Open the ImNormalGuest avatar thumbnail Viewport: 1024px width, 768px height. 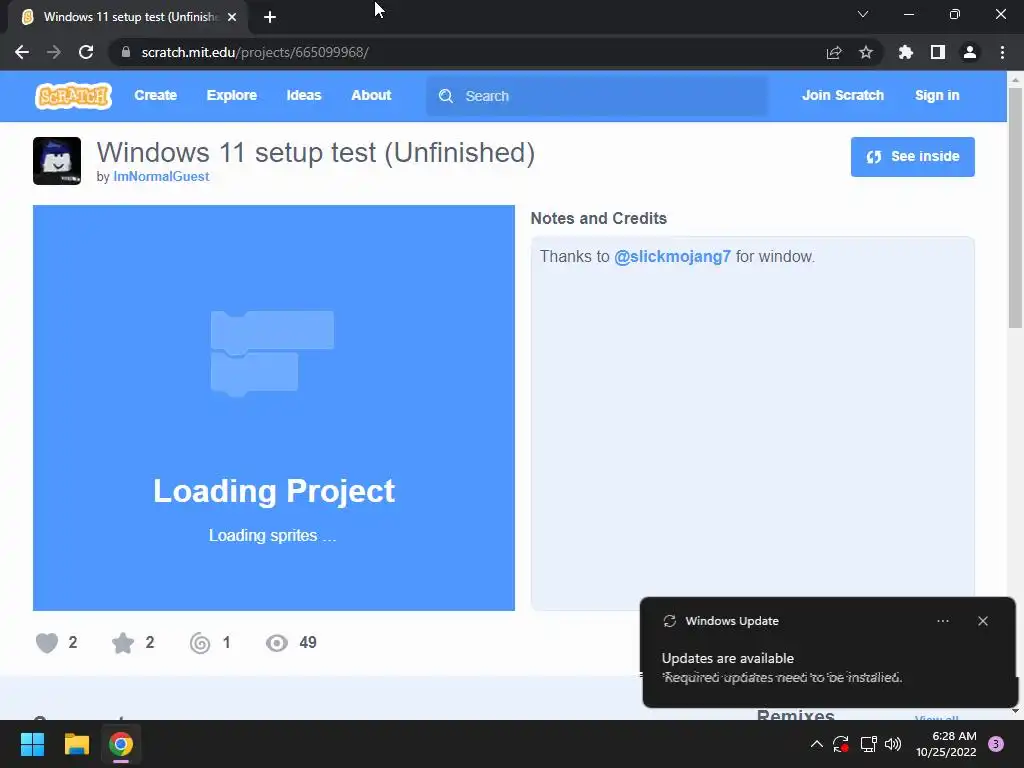pos(57,161)
